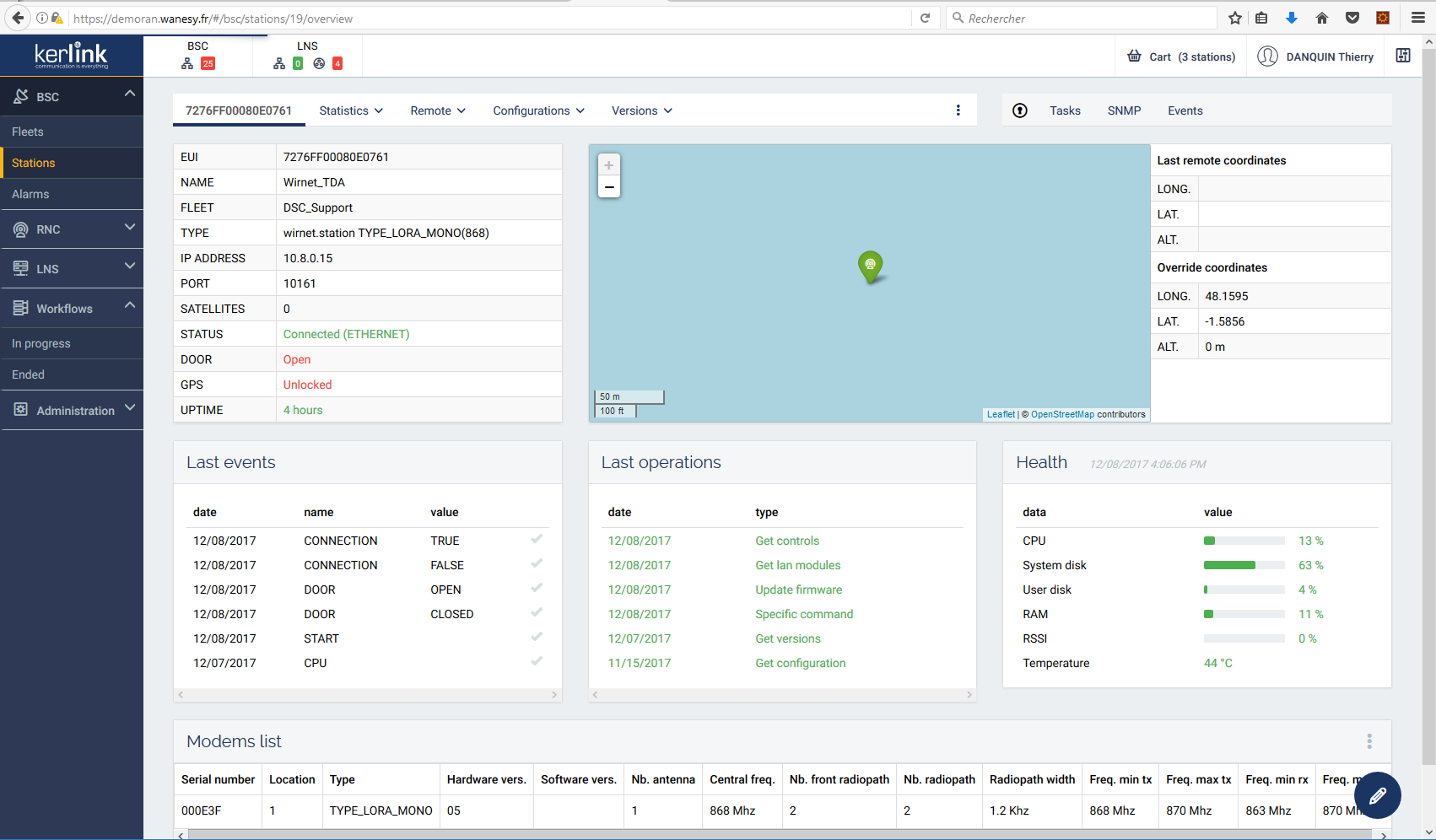Click the System disk usage bar
Image resolution: width=1436 pixels, height=840 pixels.
(1244, 565)
